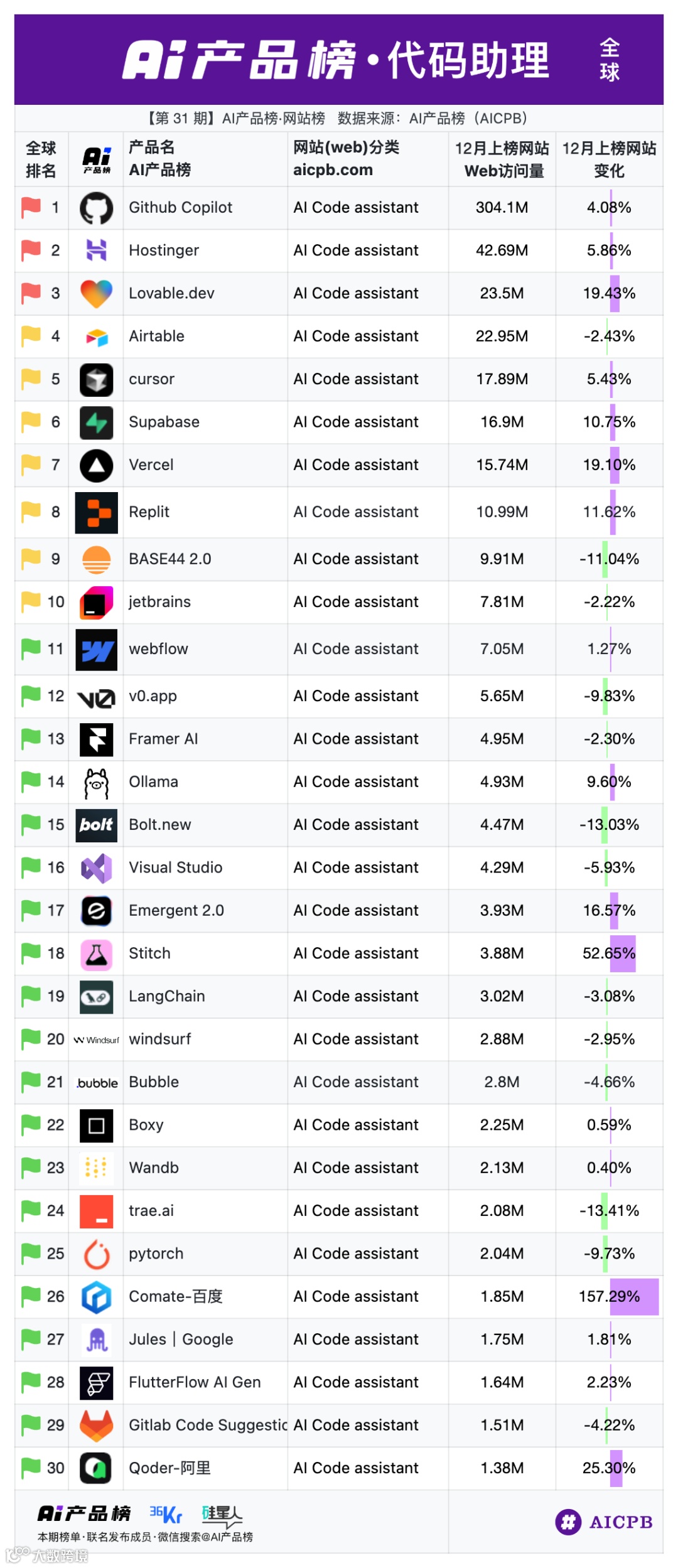Click the red flag beside rank 1
This screenshot has width=678, height=1568.
tap(31, 207)
